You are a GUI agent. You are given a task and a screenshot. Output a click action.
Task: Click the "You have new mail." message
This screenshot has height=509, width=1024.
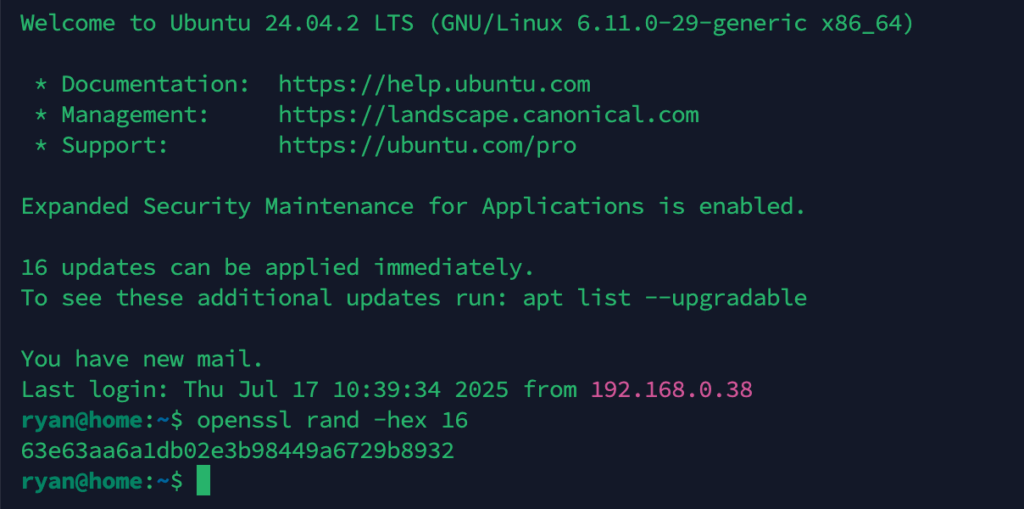[142, 359]
